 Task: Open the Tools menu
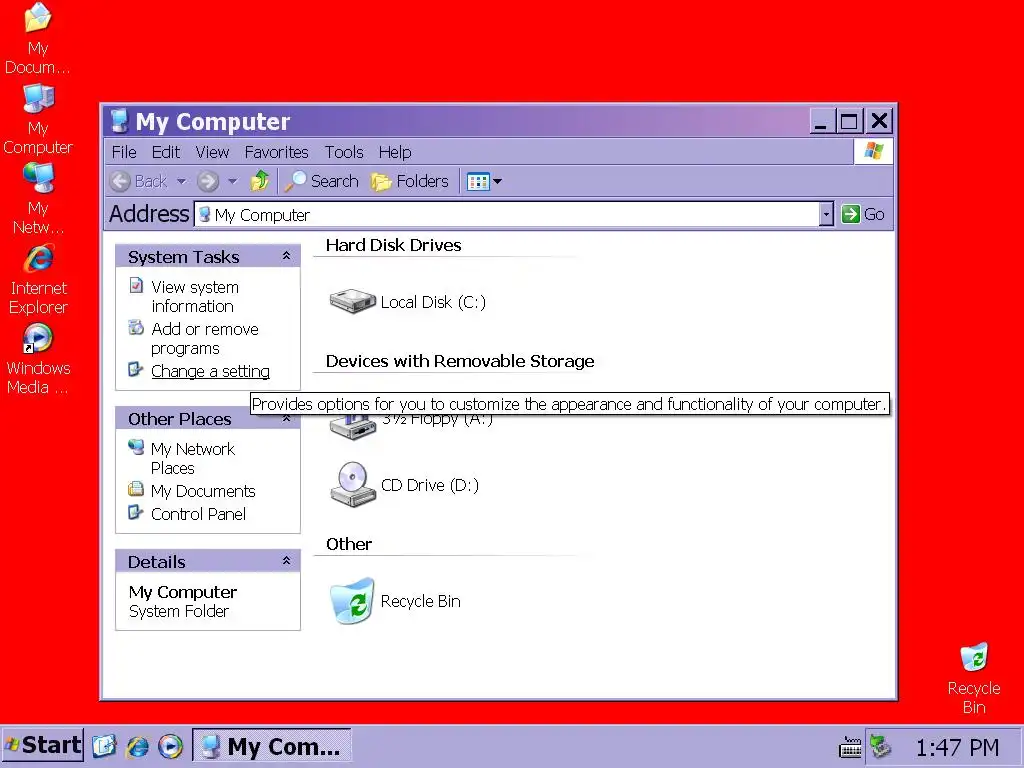344,152
